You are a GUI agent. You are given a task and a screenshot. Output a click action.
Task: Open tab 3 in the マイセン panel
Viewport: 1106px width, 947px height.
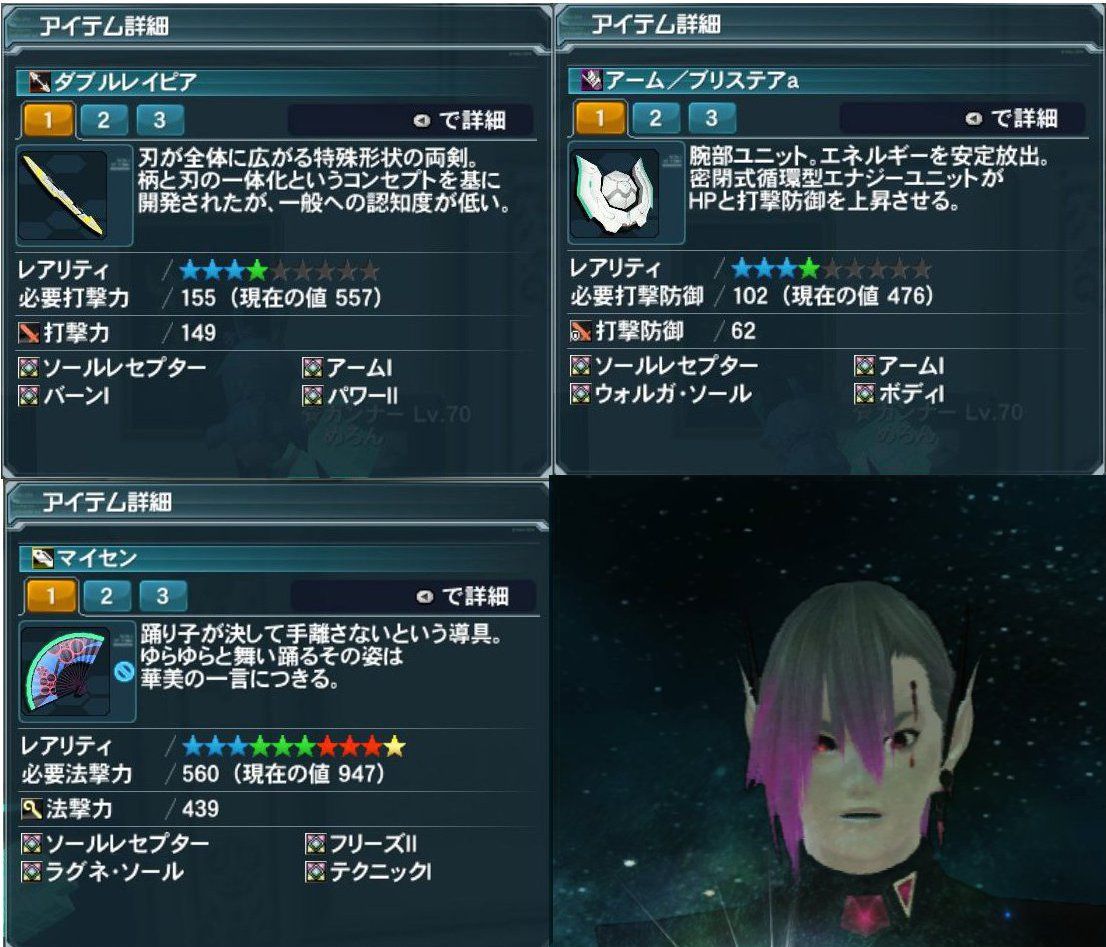coord(162,596)
